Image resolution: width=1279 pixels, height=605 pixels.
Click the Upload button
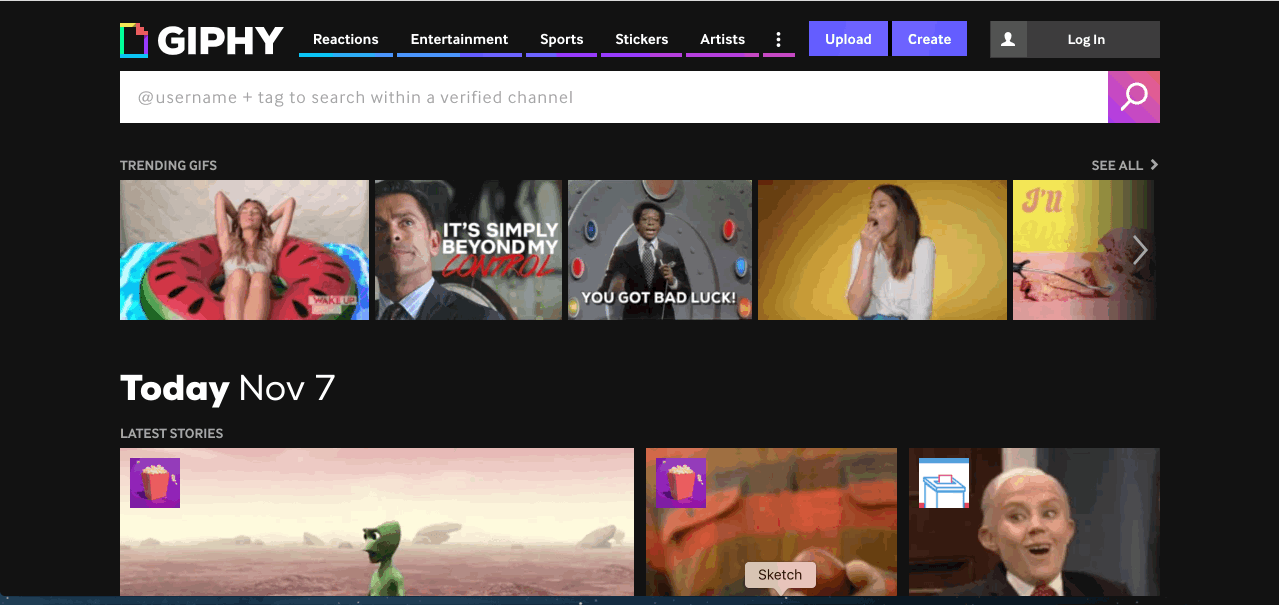click(x=848, y=39)
